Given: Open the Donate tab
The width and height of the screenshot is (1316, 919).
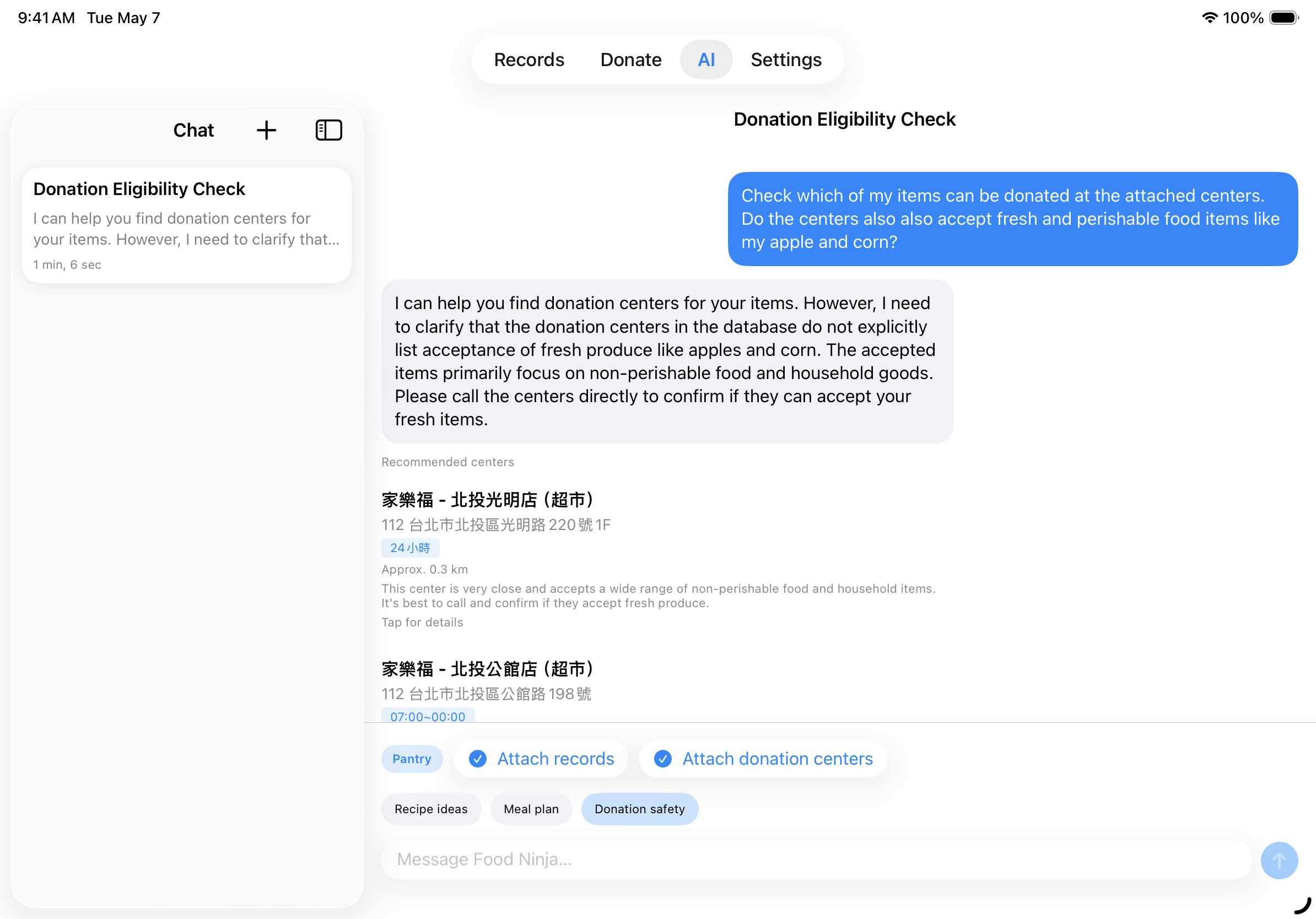Looking at the screenshot, I should click(630, 60).
